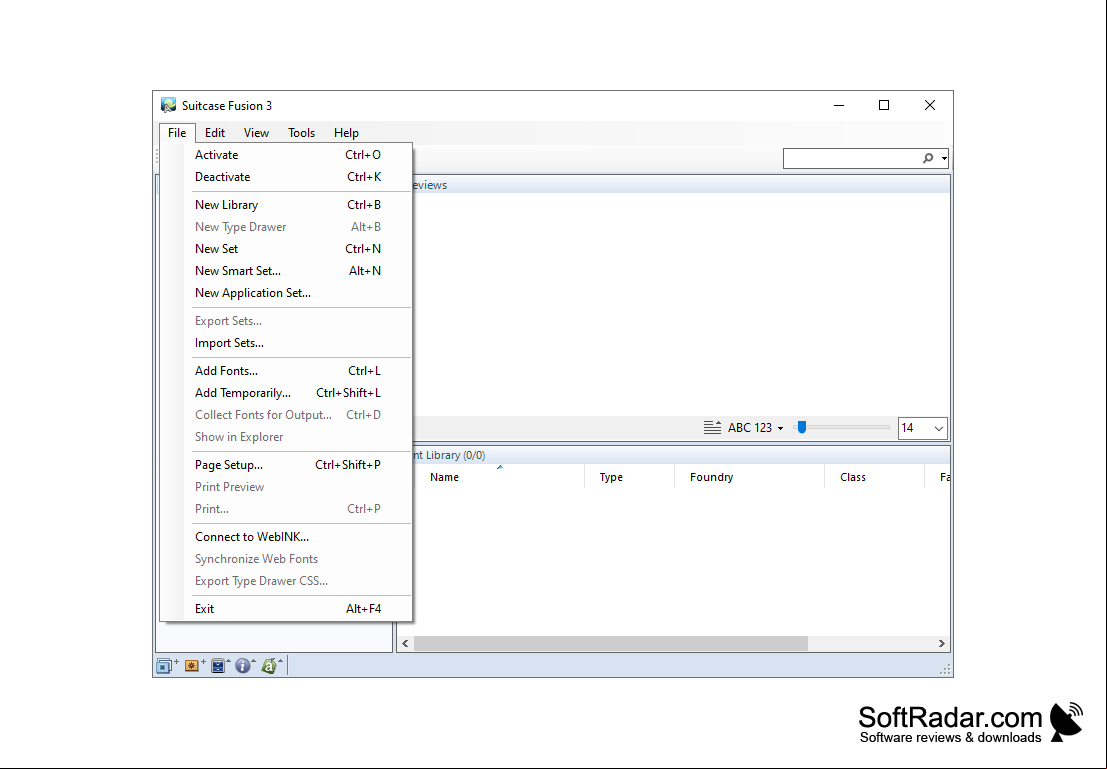
Task: Sort by the Name column header
Action: [499, 477]
